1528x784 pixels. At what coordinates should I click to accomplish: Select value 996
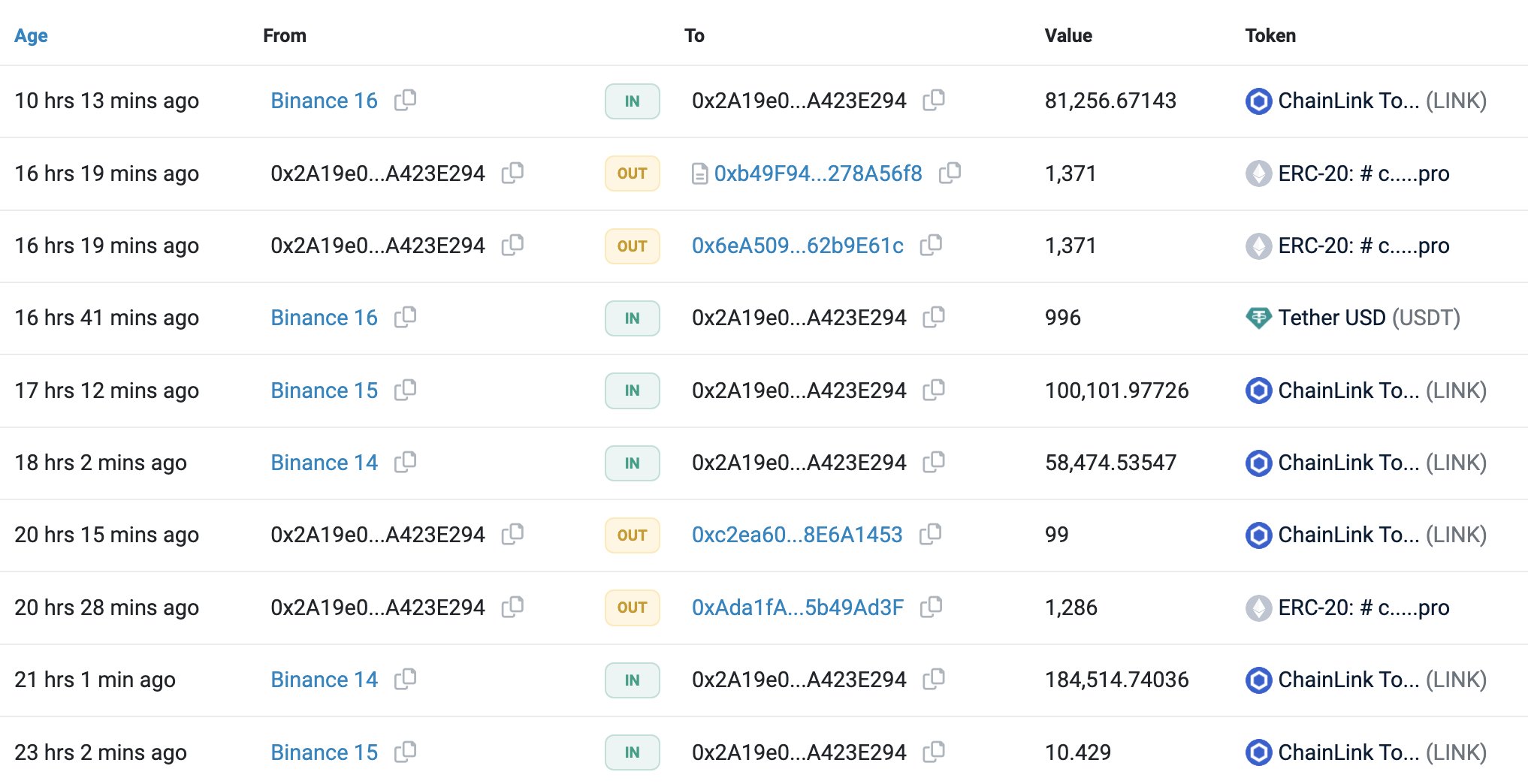click(x=1062, y=318)
